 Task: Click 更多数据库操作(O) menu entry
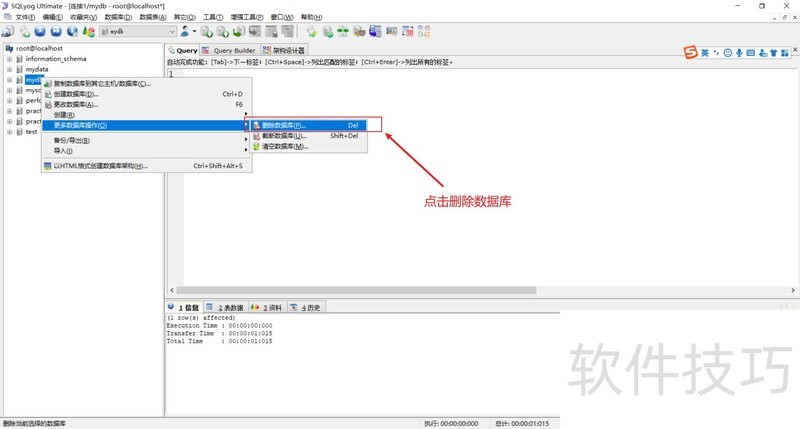point(146,125)
